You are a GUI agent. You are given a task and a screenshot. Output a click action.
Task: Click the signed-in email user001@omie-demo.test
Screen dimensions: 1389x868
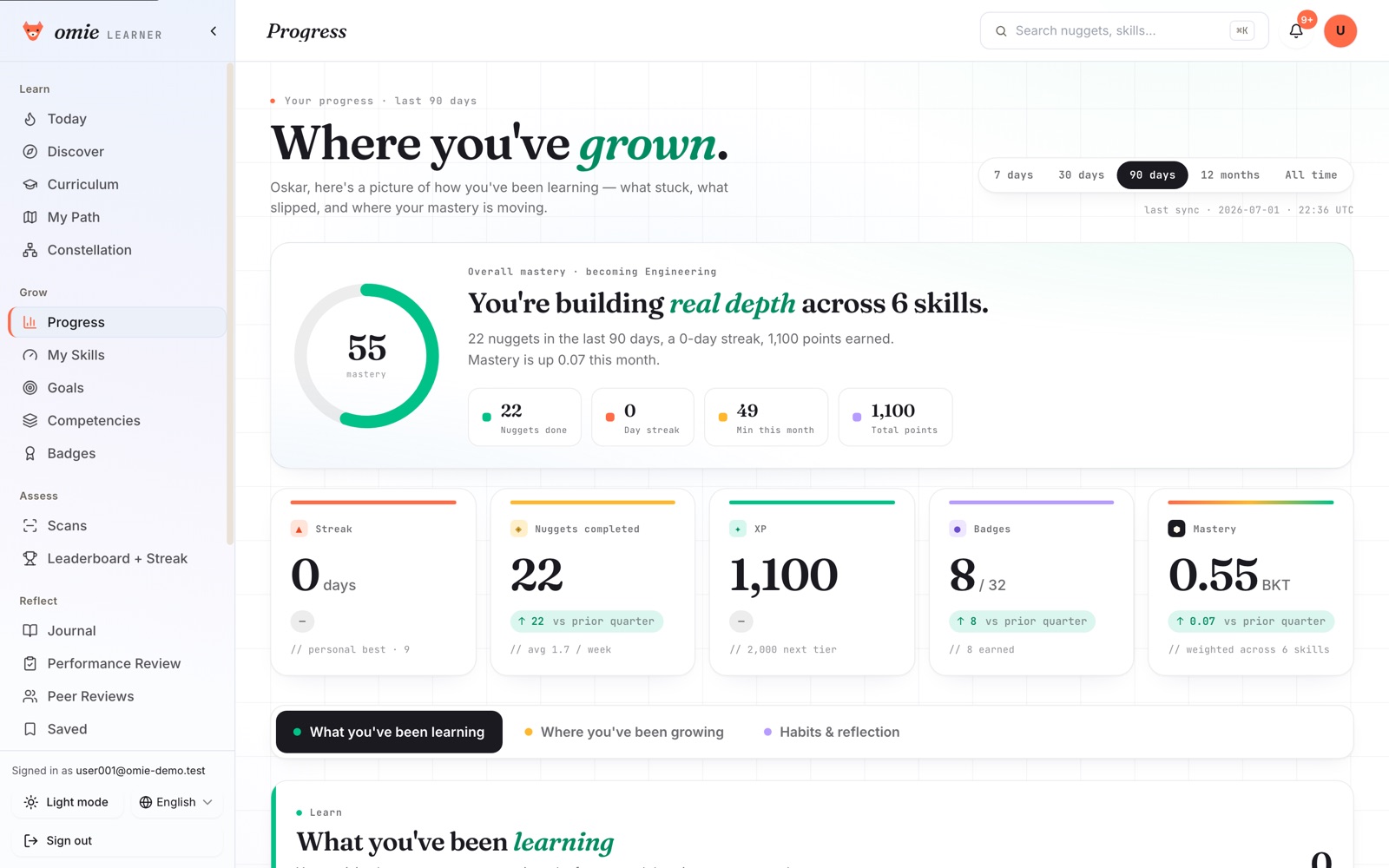pyautogui.click(x=141, y=771)
